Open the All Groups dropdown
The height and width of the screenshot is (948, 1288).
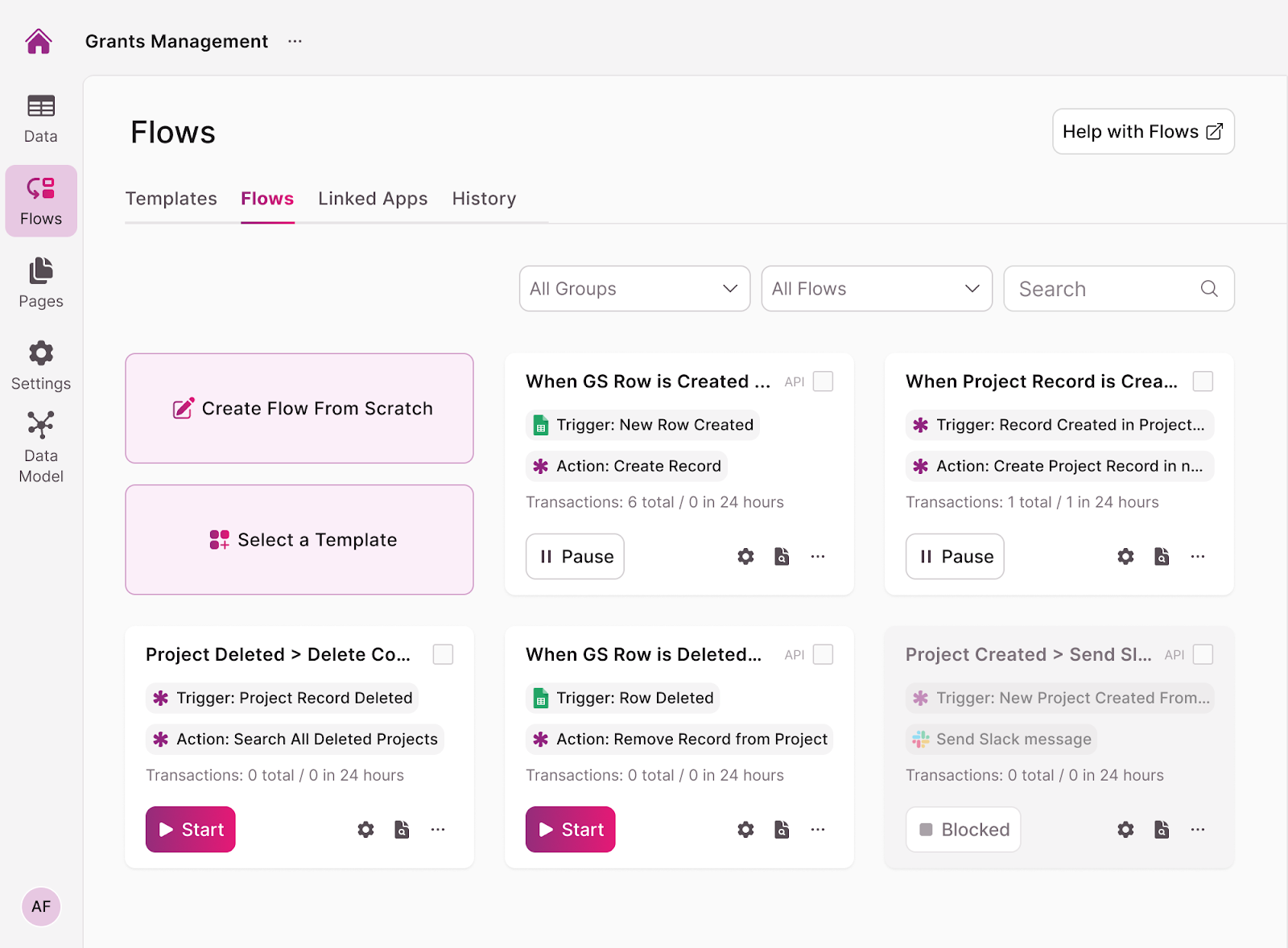[634, 288]
